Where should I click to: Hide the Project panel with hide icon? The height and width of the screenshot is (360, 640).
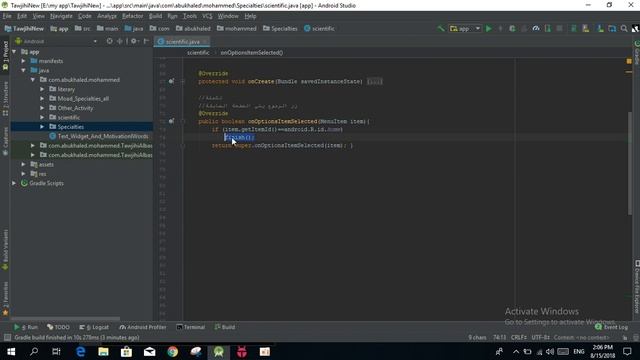pos(146,41)
